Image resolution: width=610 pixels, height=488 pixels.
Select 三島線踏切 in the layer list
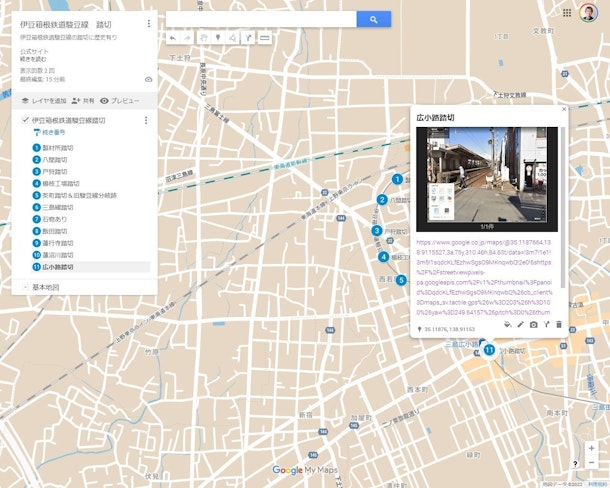click(x=59, y=207)
